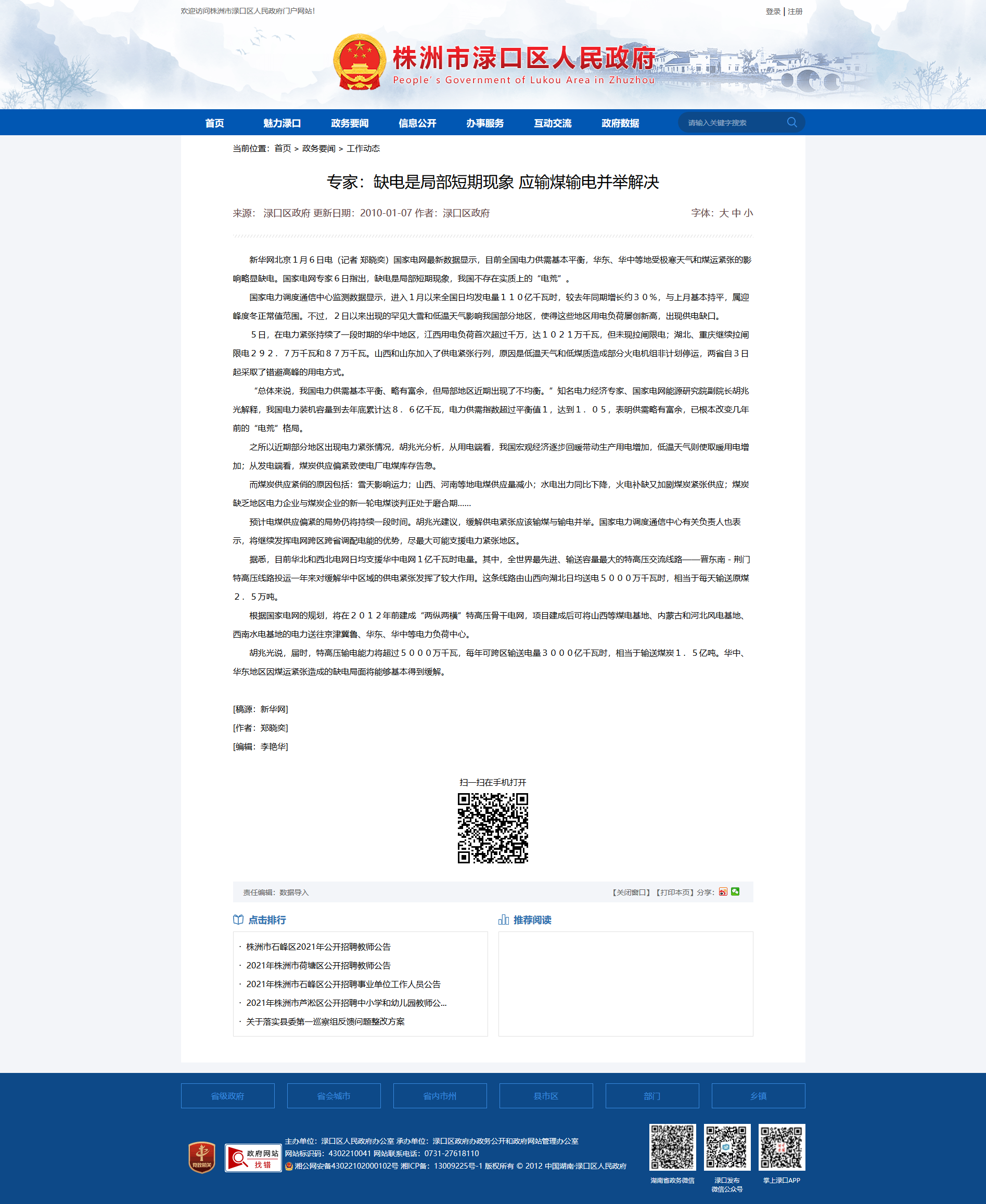The width and height of the screenshot is (986, 1204).
Task: Go to 办事服务 in the navigation bar
Action: (x=484, y=123)
